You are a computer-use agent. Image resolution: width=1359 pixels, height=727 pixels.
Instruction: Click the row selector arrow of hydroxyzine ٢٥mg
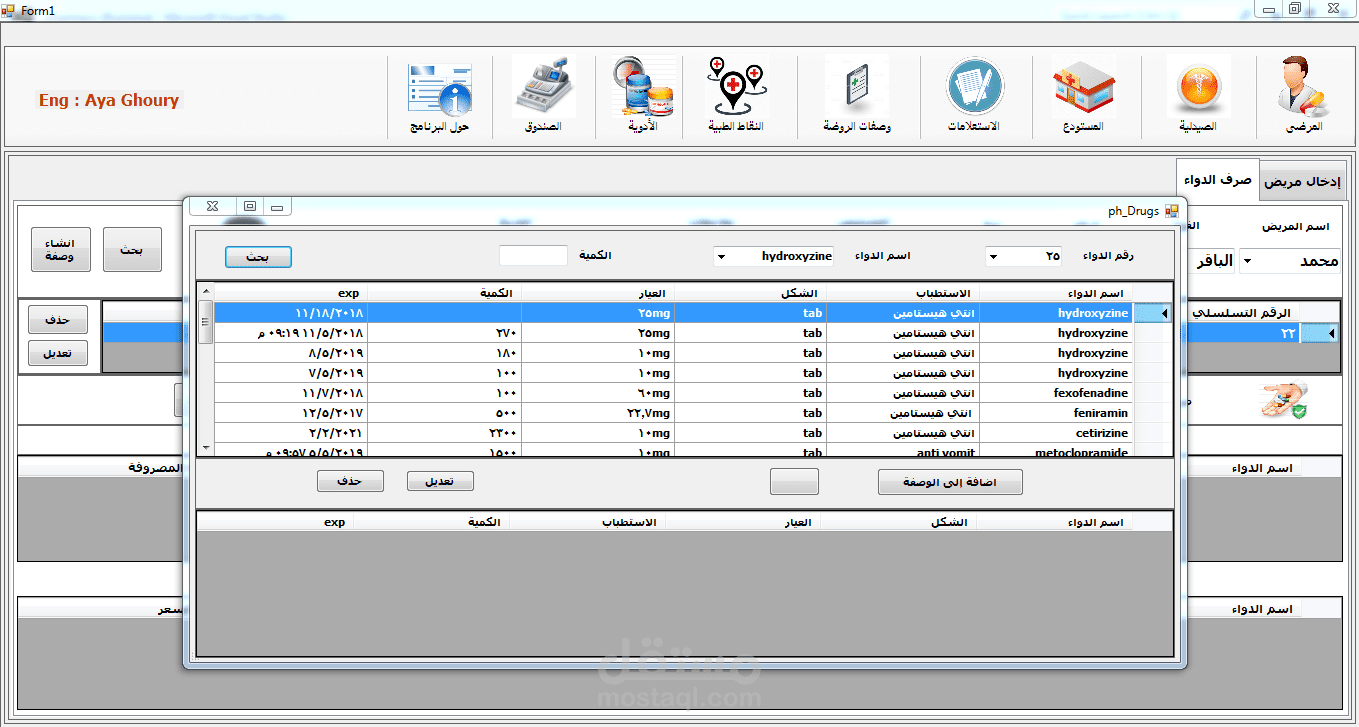point(1153,313)
